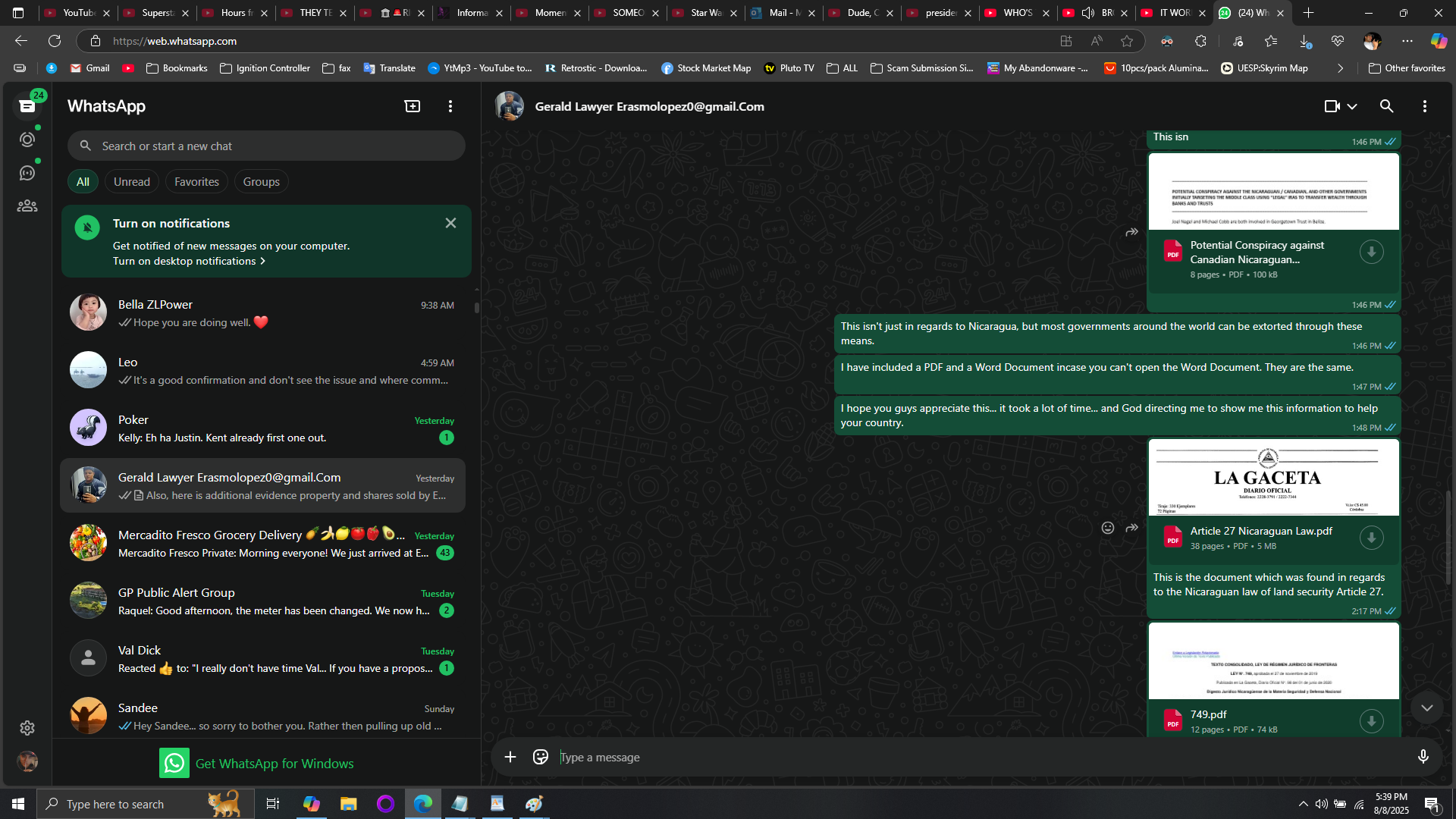The image size is (1456, 819).
Task: Click the voice message microphone icon
Action: (1423, 757)
